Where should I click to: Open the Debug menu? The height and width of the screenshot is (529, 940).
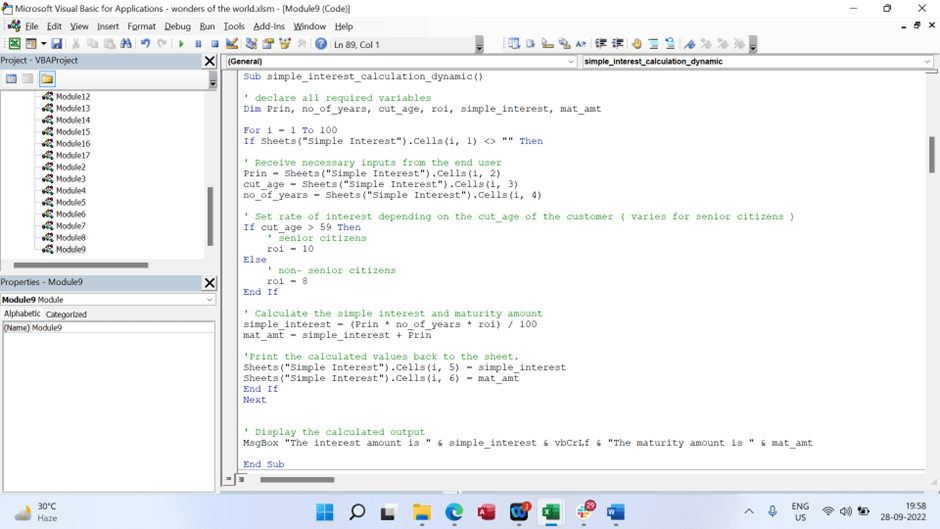point(177,26)
